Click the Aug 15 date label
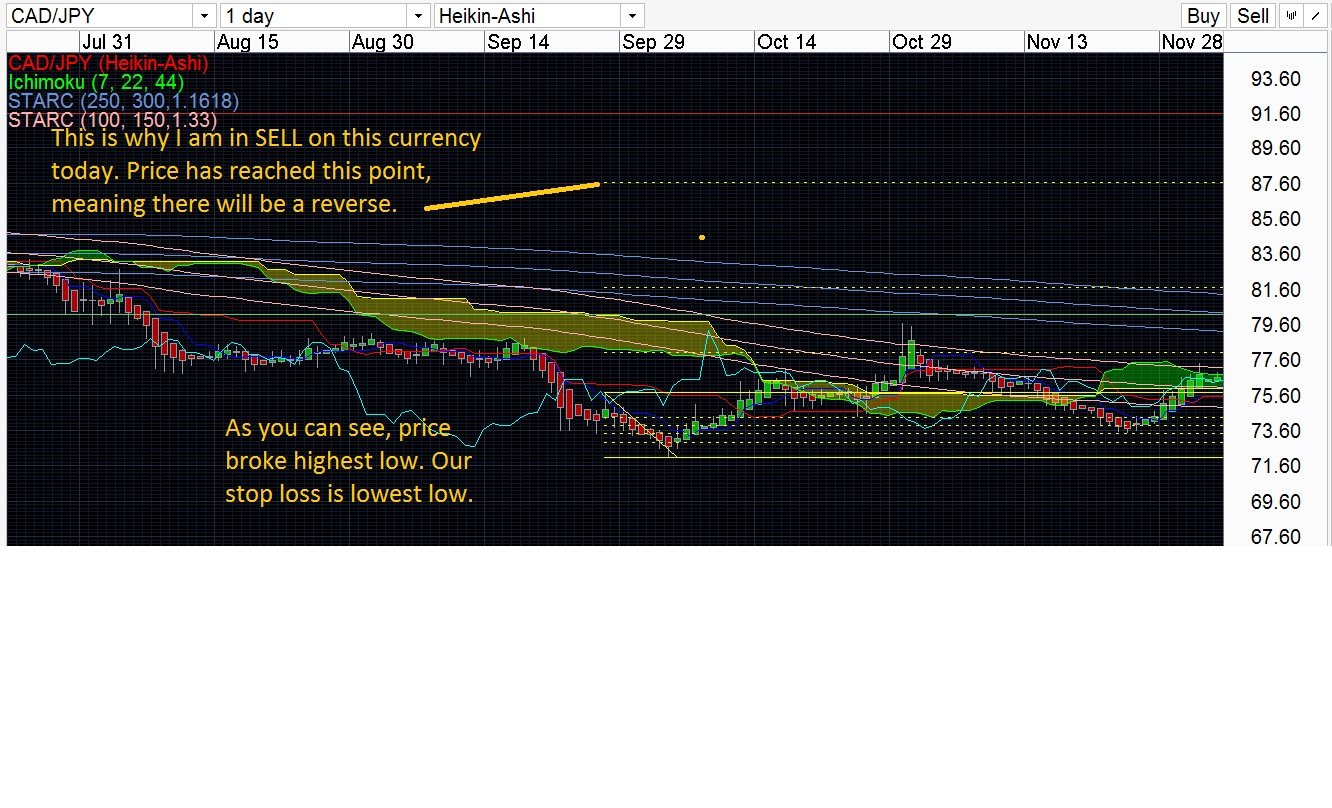The image size is (1332, 808). 247,42
